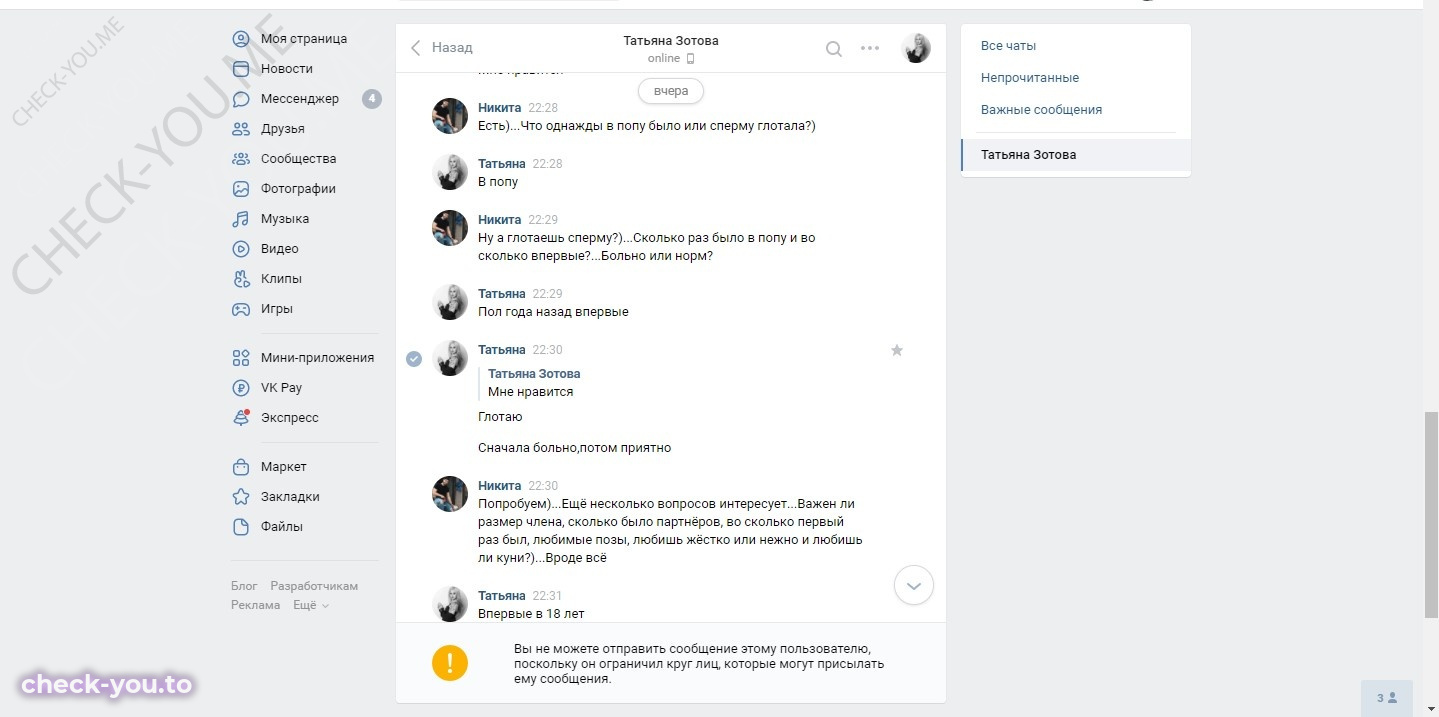Open the Моя страница profile icon
Viewport: 1439px width, 717px height.
pos(241,39)
